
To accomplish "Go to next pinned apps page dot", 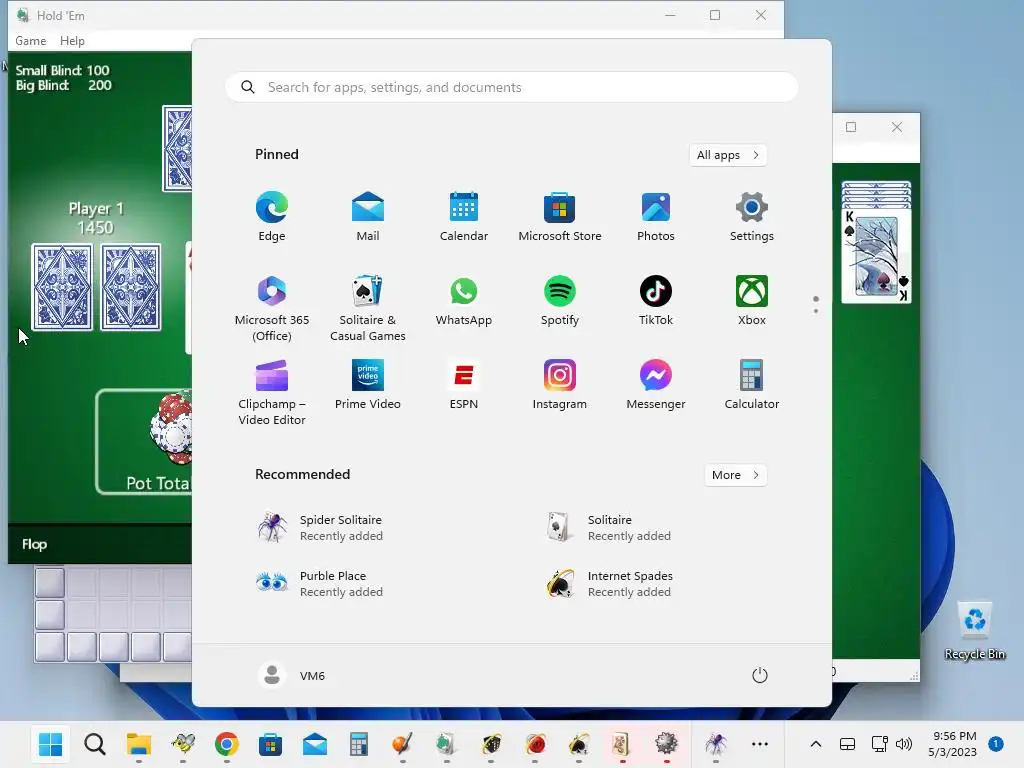I will point(816,311).
